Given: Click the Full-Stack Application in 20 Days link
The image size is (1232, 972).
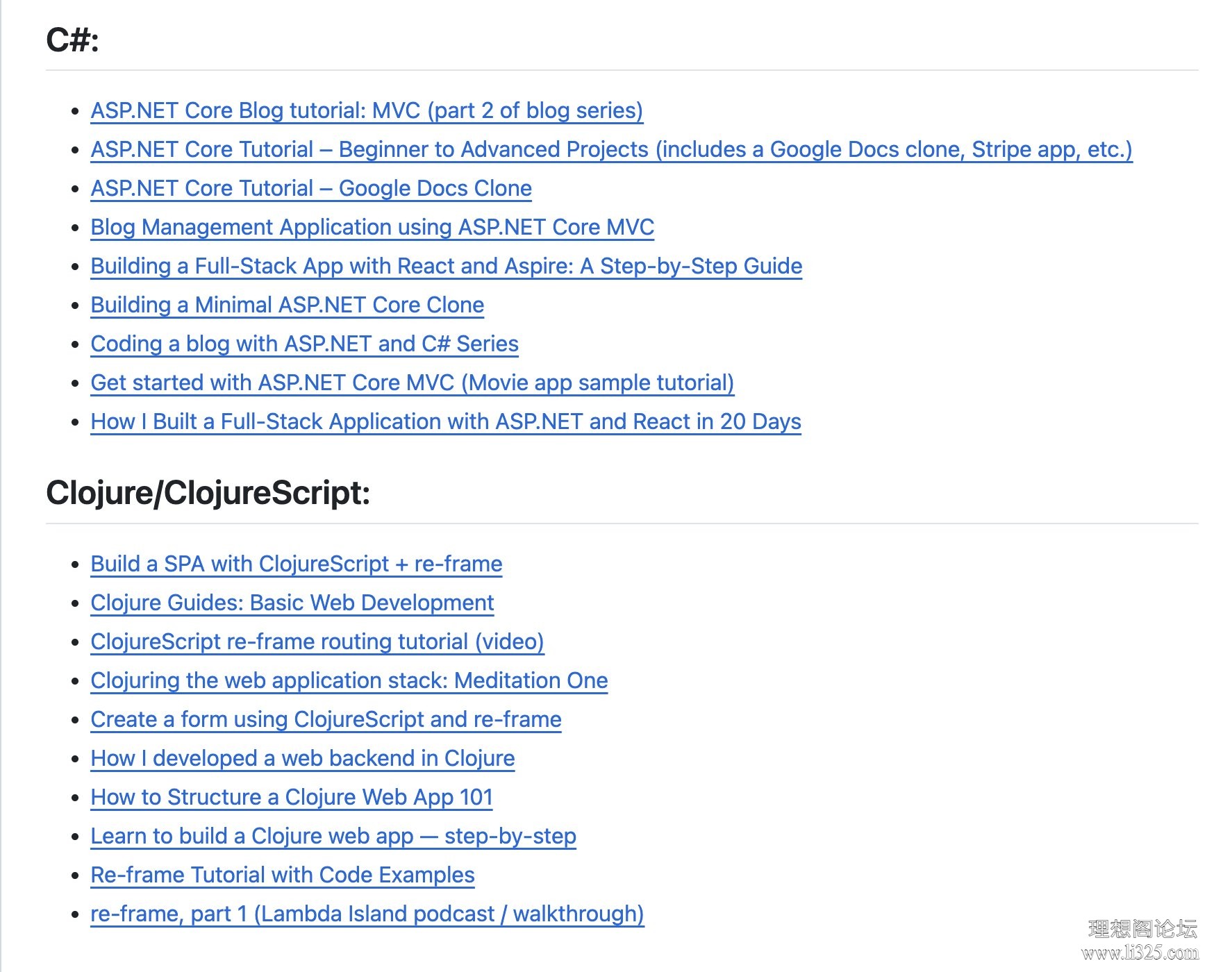Looking at the screenshot, I should click(445, 421).
